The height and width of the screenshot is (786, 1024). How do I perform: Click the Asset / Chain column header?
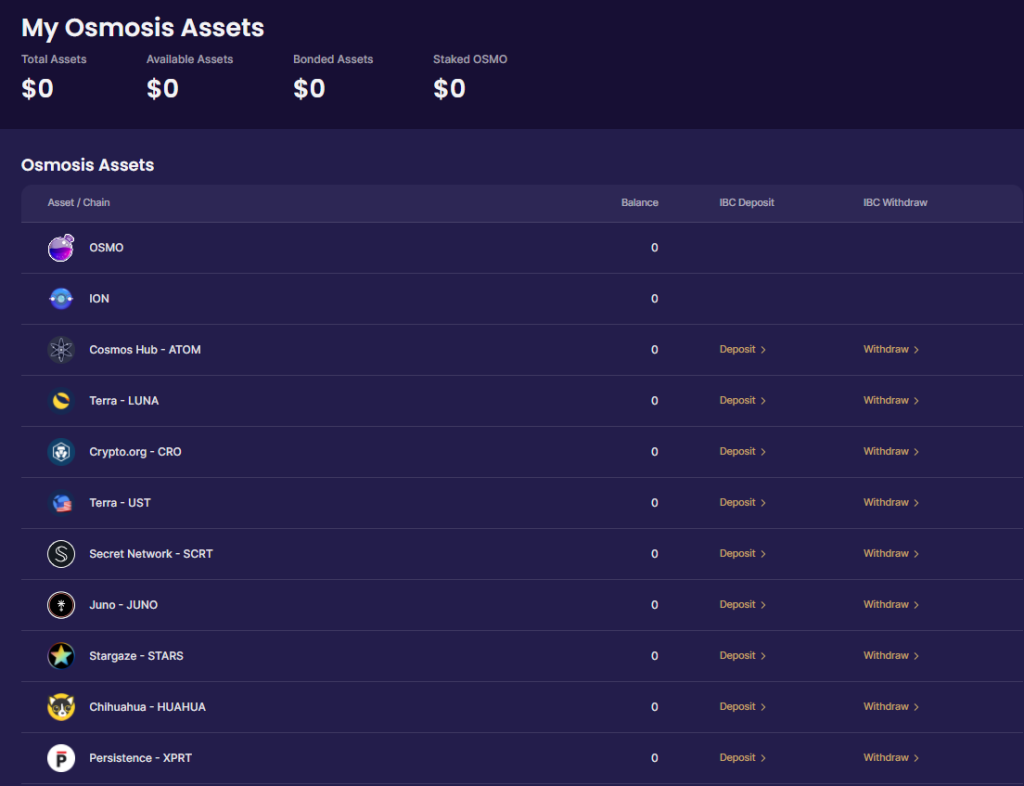click(78, 202)
